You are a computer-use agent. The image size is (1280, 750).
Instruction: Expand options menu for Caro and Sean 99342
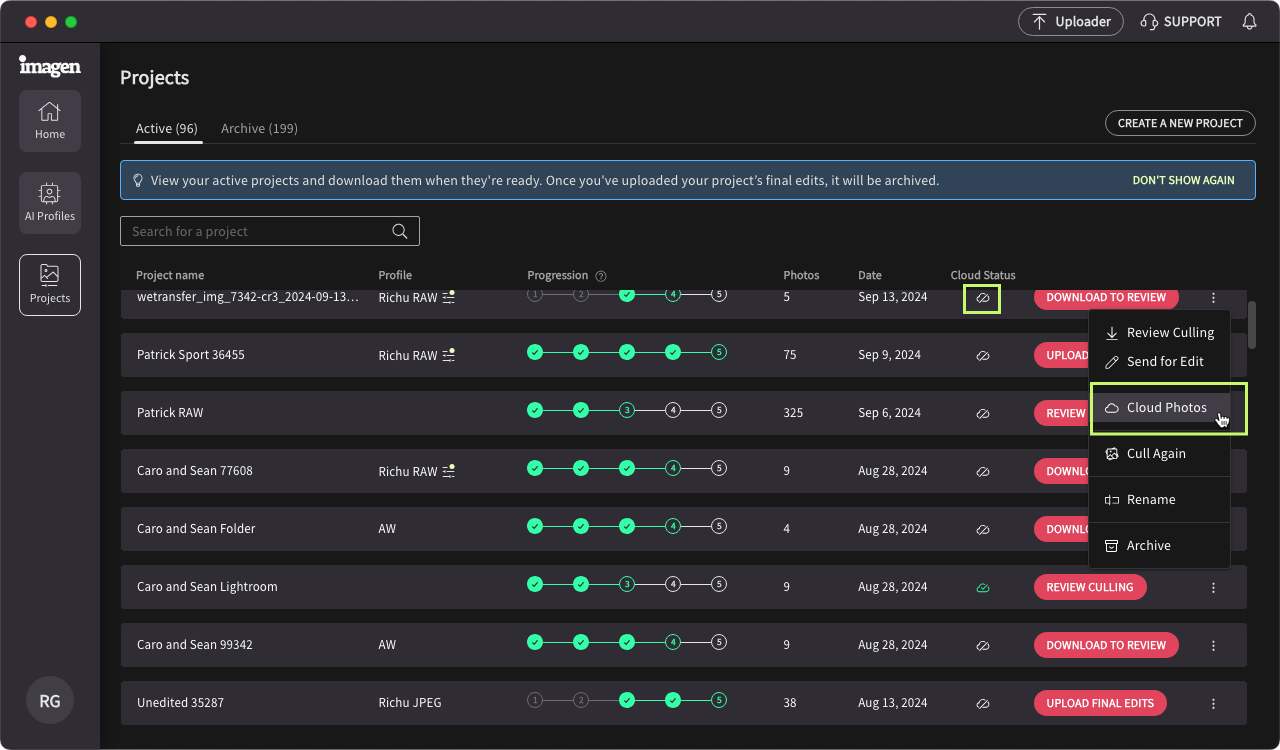pyautogui.click(x=1213, y=646)
